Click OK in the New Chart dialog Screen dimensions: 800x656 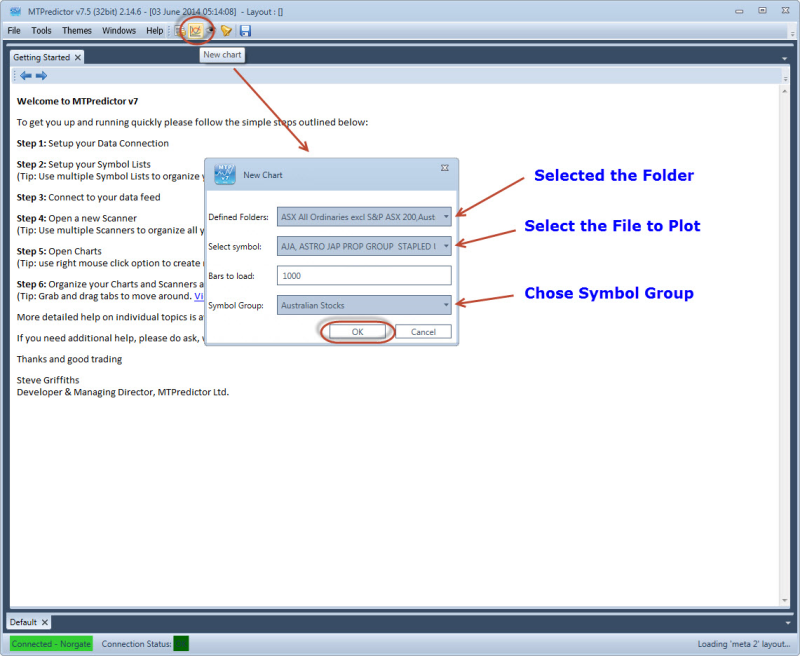point(357,332)
